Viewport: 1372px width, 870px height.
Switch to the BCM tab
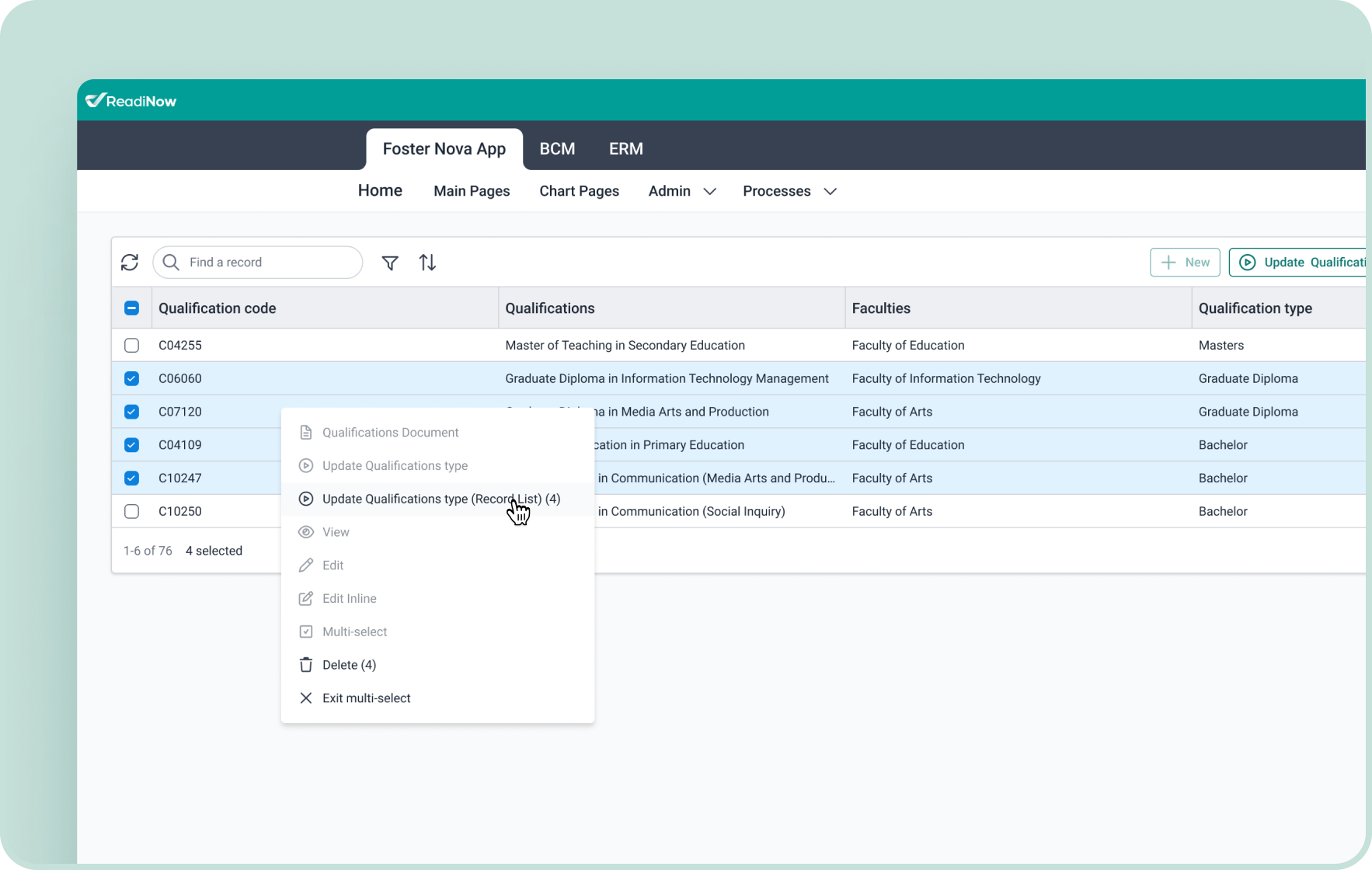(x=557, y=148)
